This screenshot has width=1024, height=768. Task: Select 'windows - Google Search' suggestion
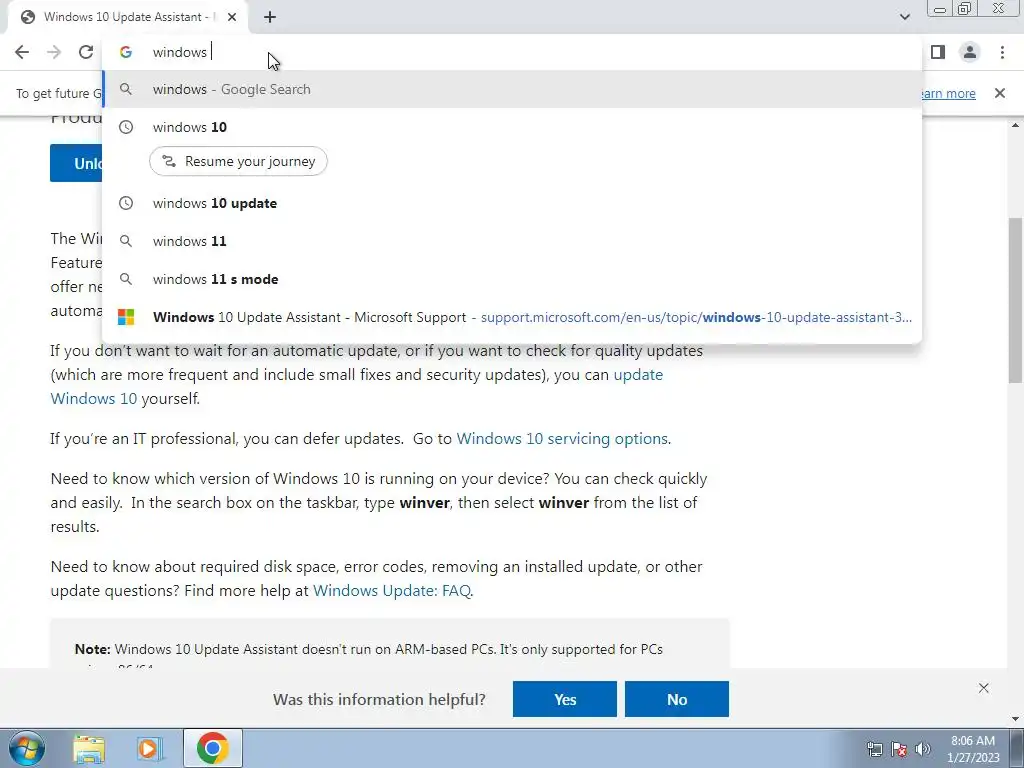click(x=512, y=89)
